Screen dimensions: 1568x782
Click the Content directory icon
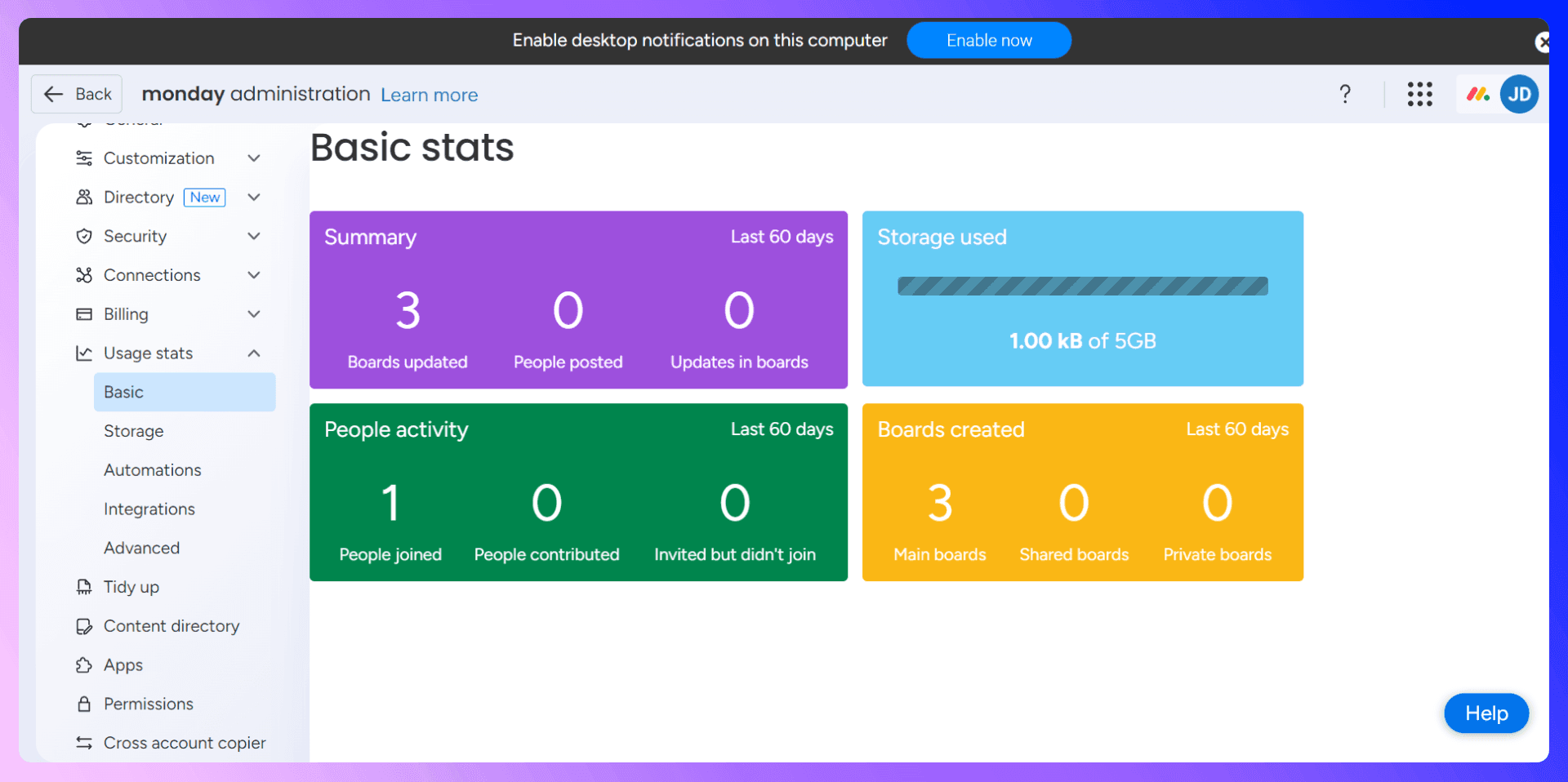[x=84, y=626]
